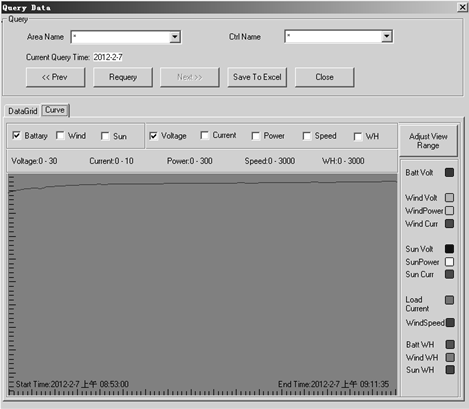Click the End Time label on the chart
This screenshot has width=469, height=409.
[333, 384]
